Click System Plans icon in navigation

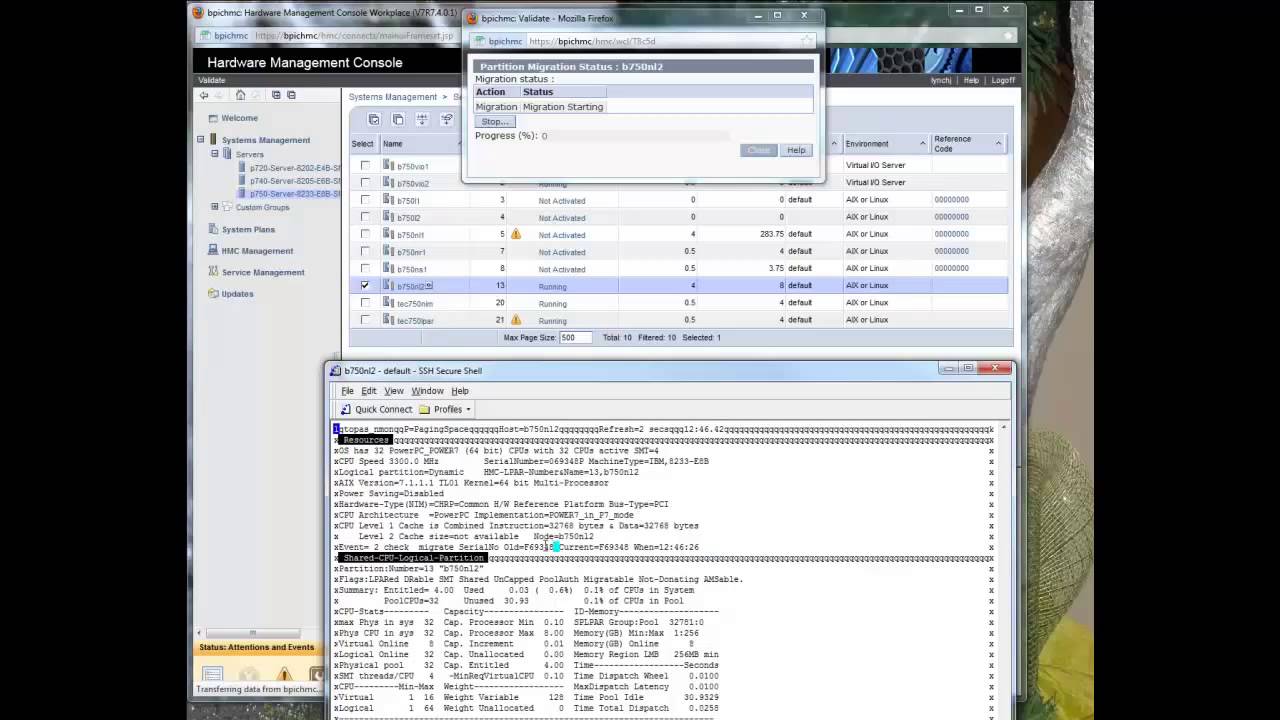213,229
